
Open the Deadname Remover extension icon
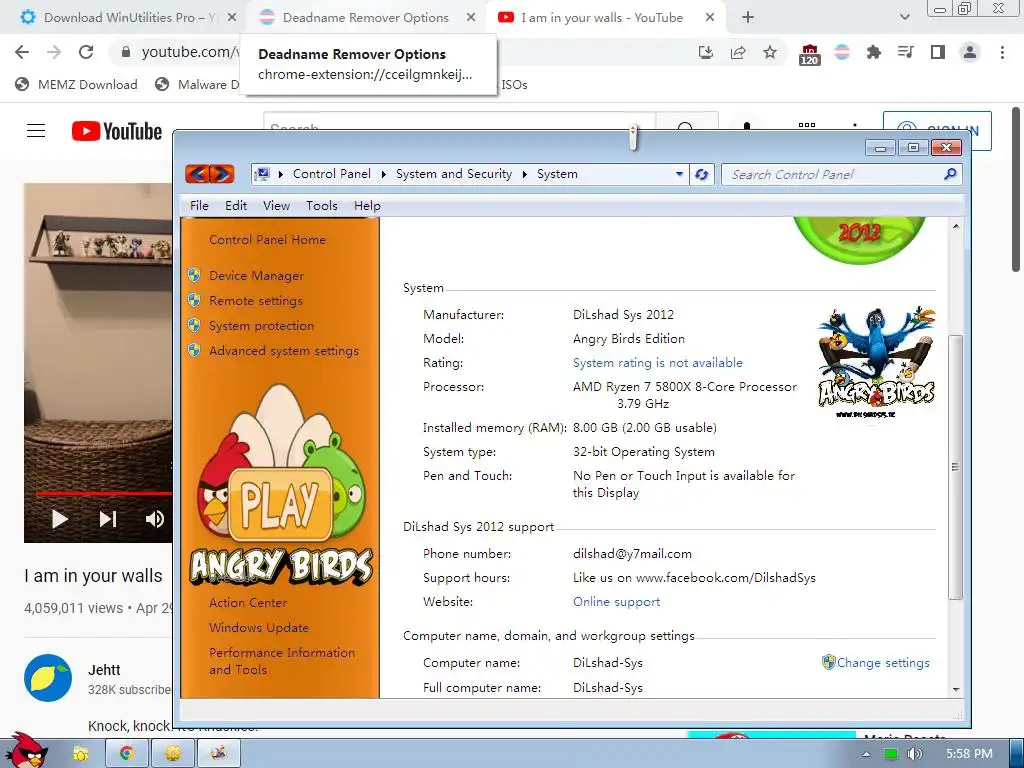842,52
